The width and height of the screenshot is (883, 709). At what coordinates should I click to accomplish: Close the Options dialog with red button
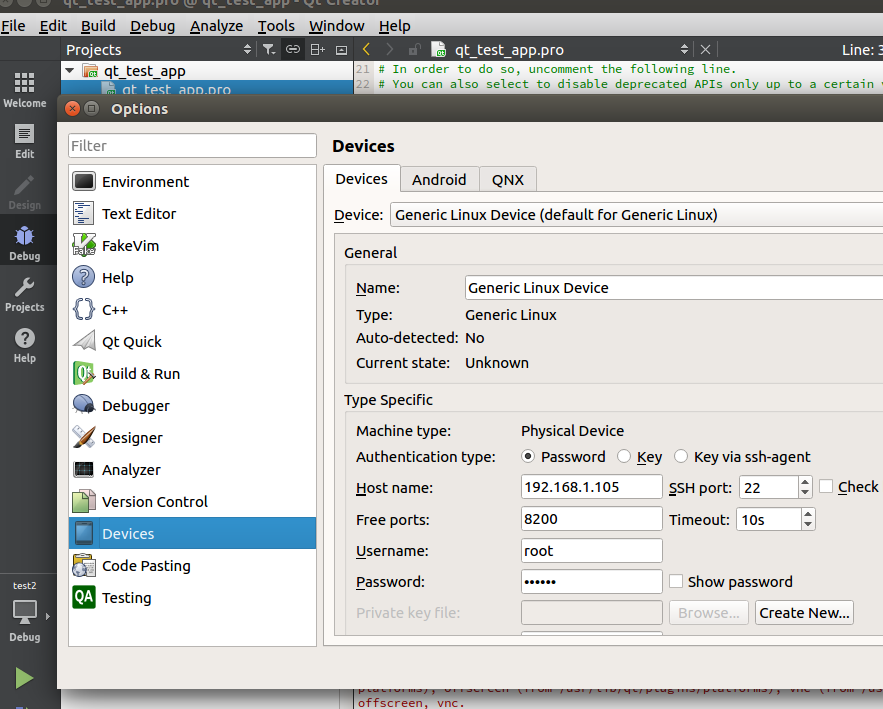(72, 109)
